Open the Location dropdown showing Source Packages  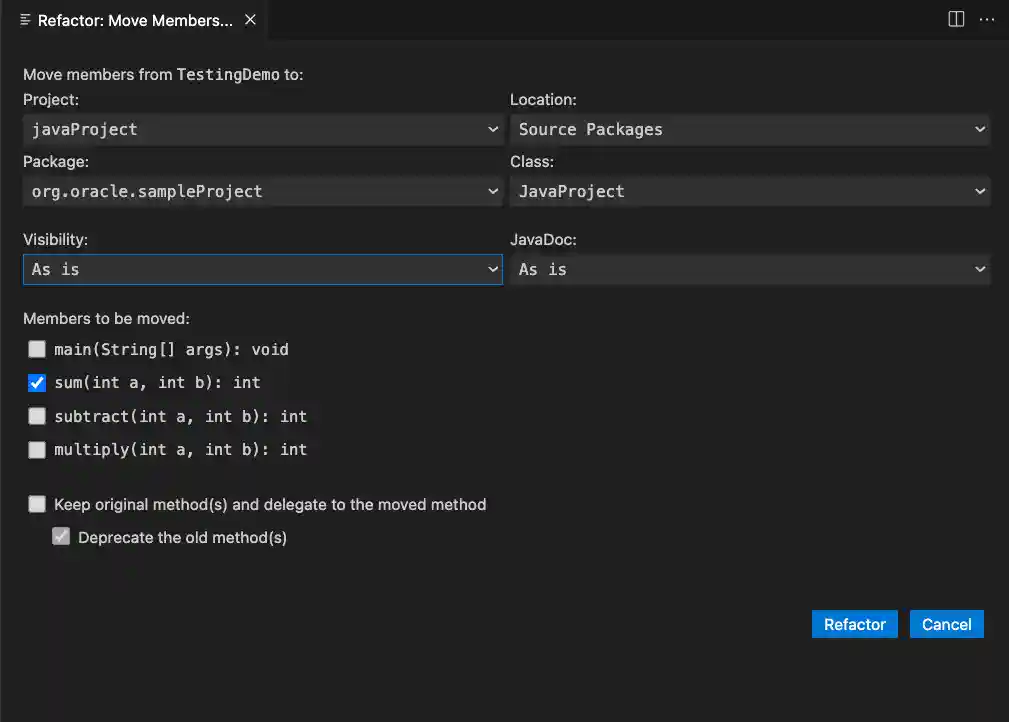(x=750, y=129)
